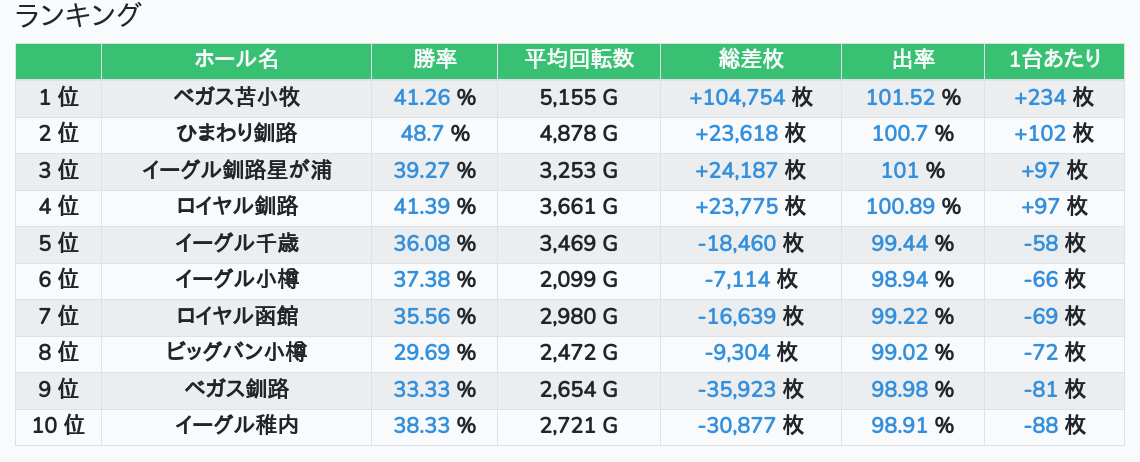
Task: Click the 勝率 column header
Action: click(x=434, y=60)
